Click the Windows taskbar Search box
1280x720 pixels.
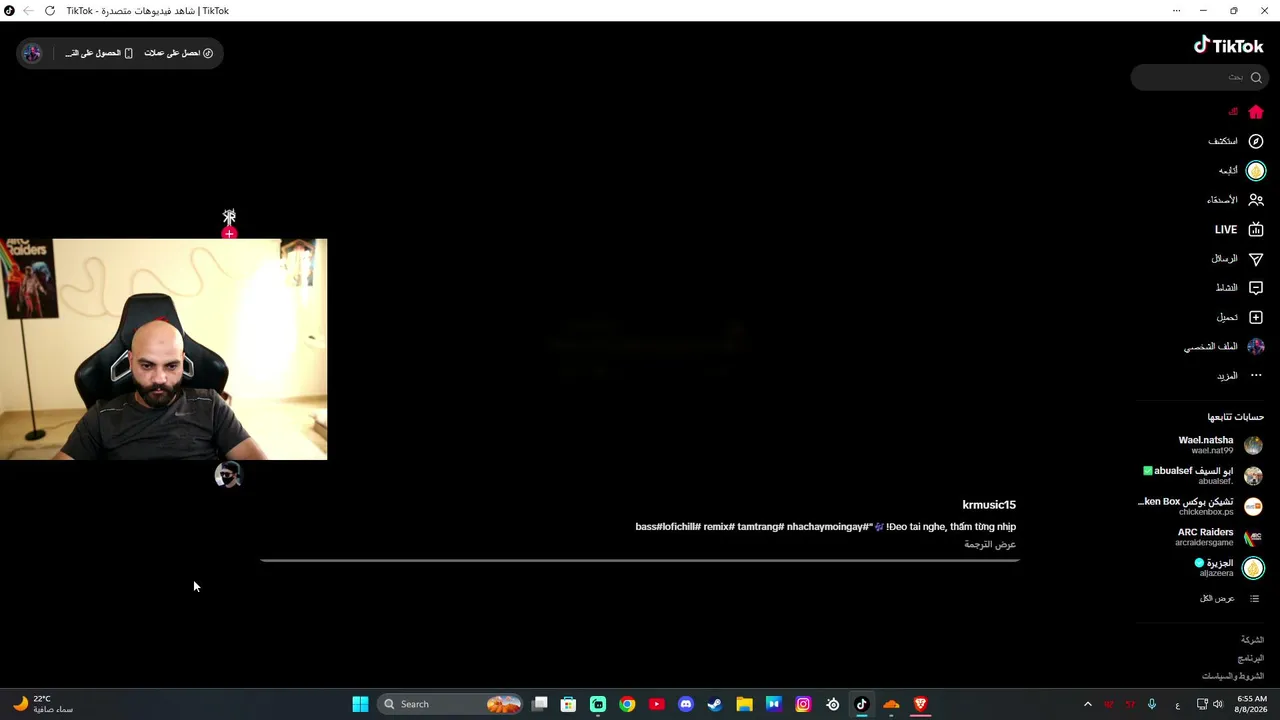tap(452, 704)
